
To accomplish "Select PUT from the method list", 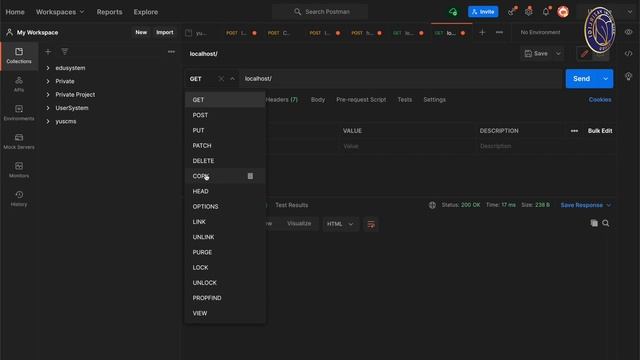I will [225, 130].
